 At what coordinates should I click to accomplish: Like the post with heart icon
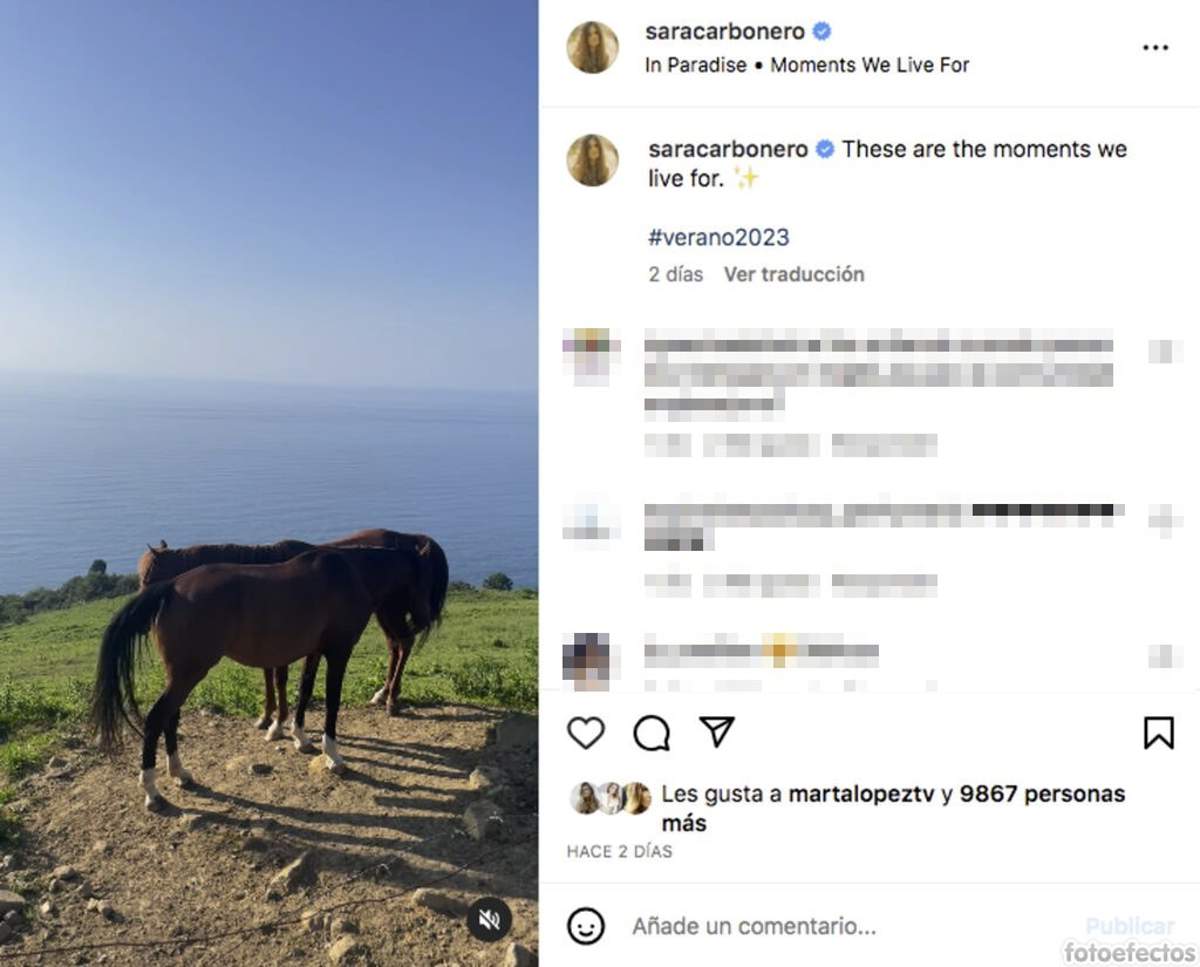[x=586, y=733]
